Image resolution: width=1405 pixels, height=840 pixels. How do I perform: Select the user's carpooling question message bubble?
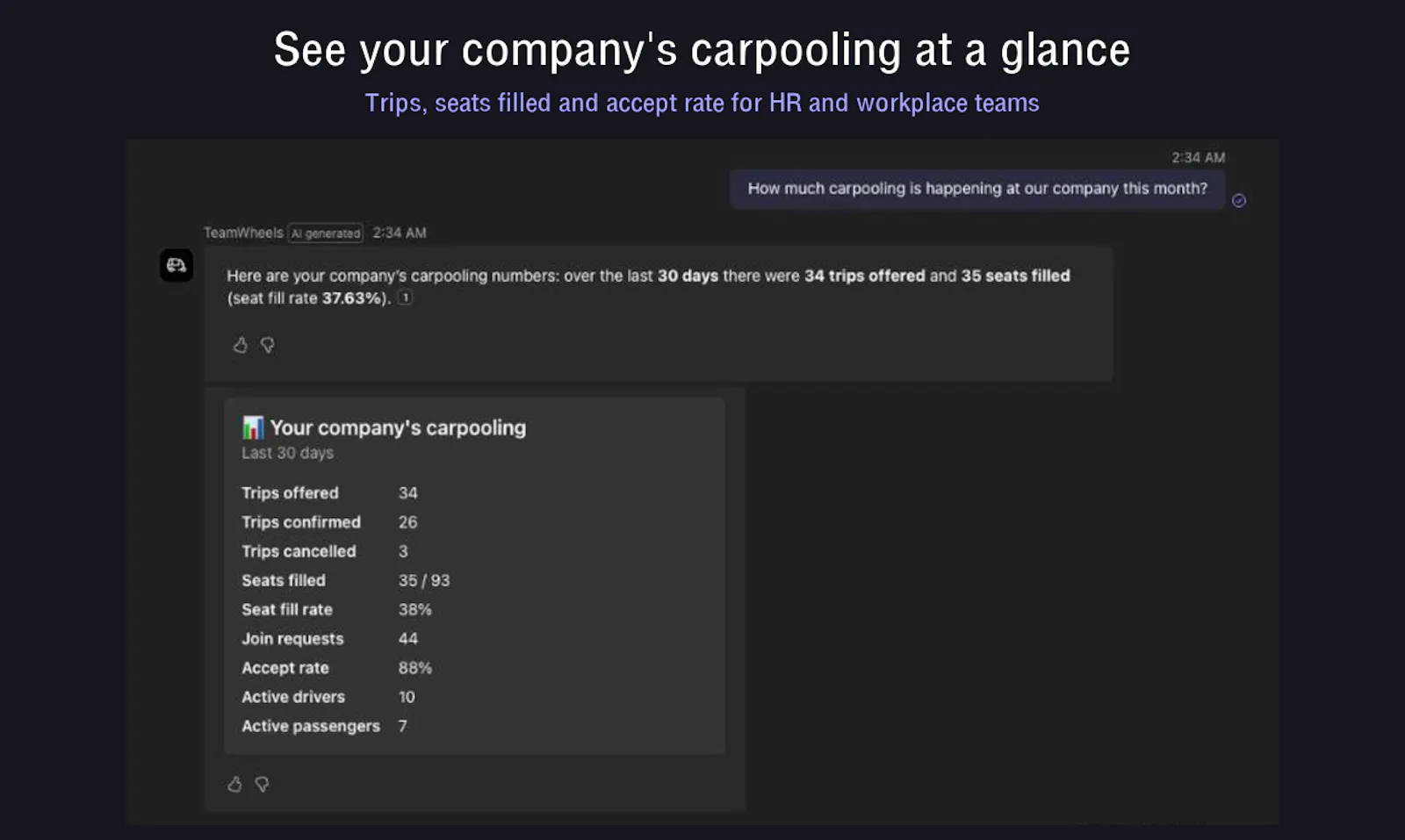coord(977,189)
